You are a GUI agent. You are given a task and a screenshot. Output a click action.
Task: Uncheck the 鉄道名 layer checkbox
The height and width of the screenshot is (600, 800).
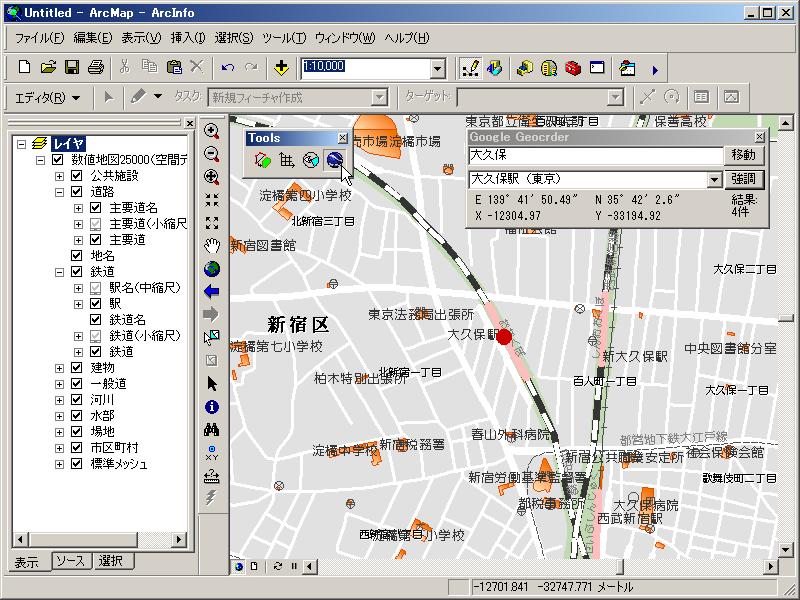(95, 320)
